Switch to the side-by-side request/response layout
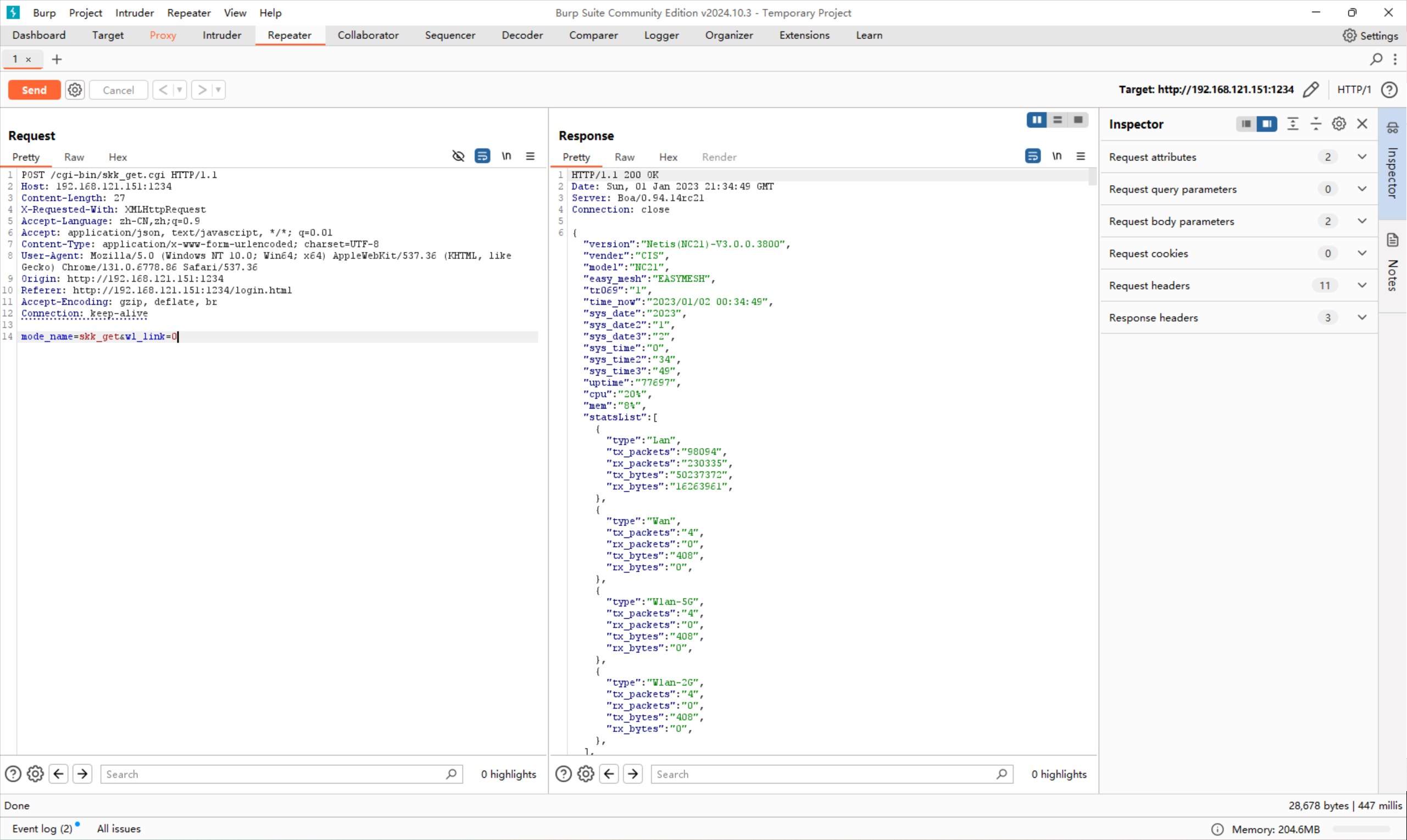 pyautogui.click(x=1037, y=120)
